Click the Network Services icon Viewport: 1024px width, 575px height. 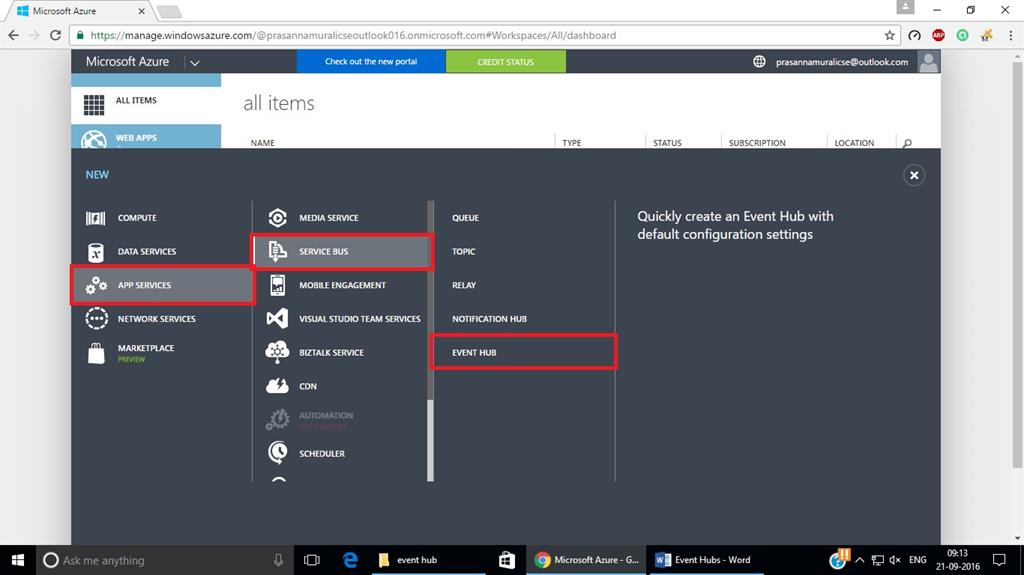pos(96,319)
